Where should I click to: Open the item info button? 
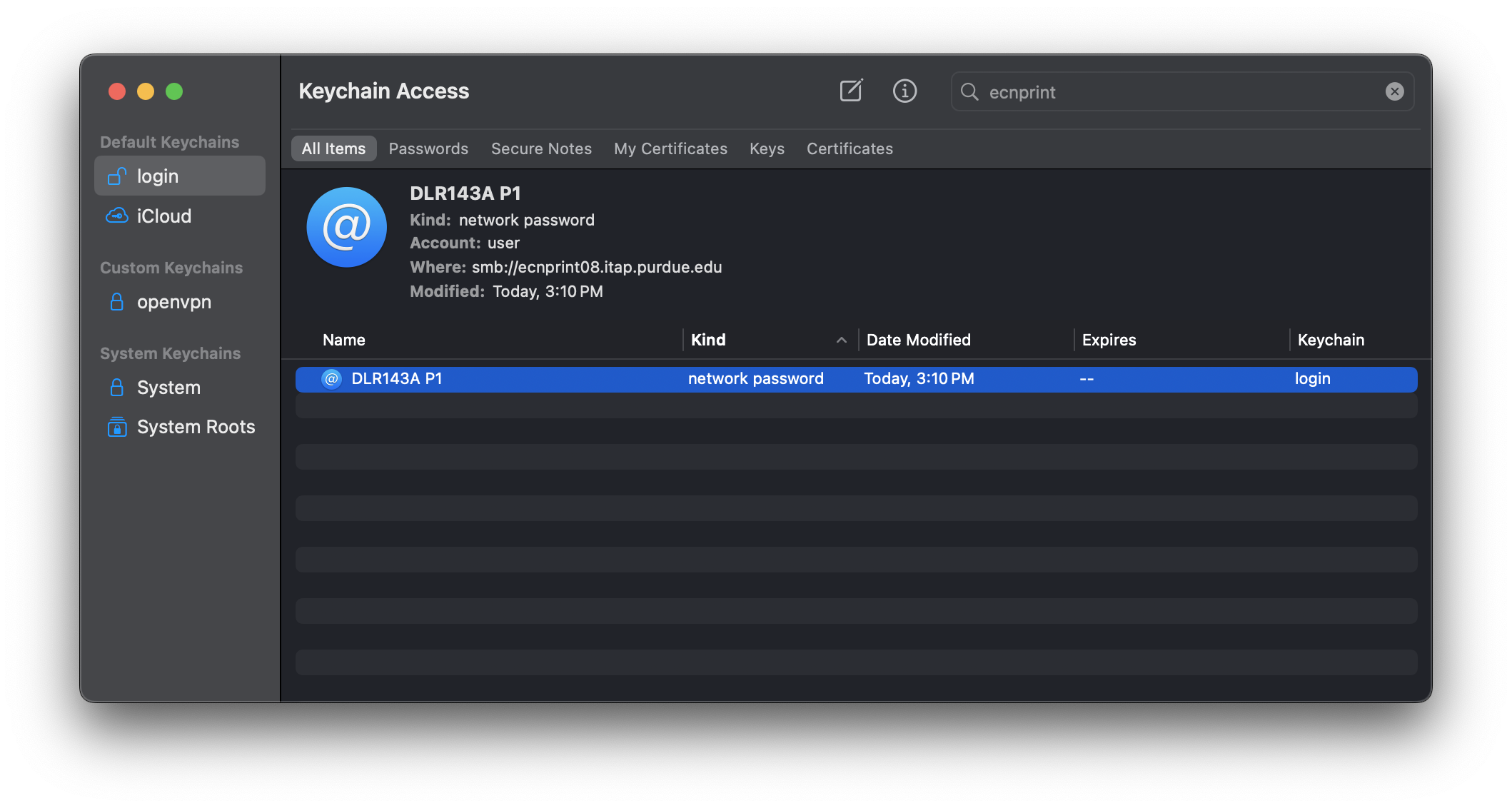pyautogui.click(x=904, y=91)
